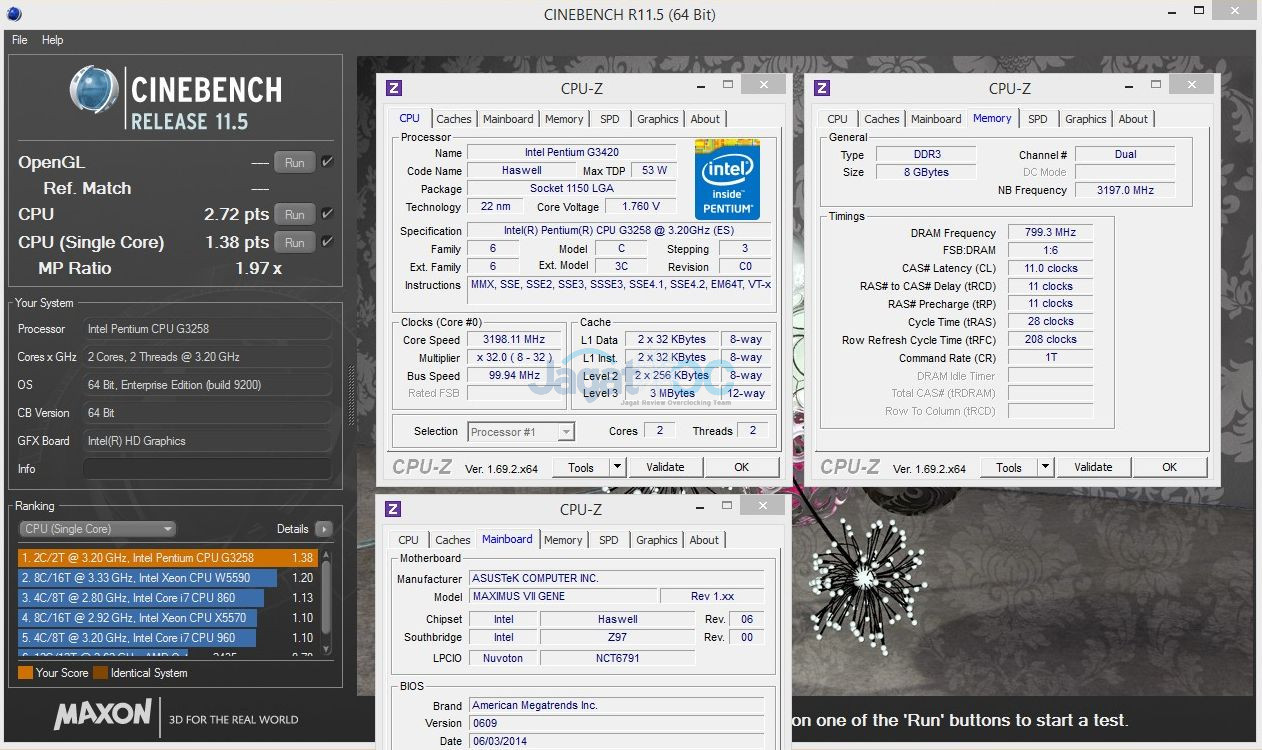The width and height of the screenshot is (1262, 750).
Task: Click the Ranking list scrollbar
Action: (x=325, y=596)
